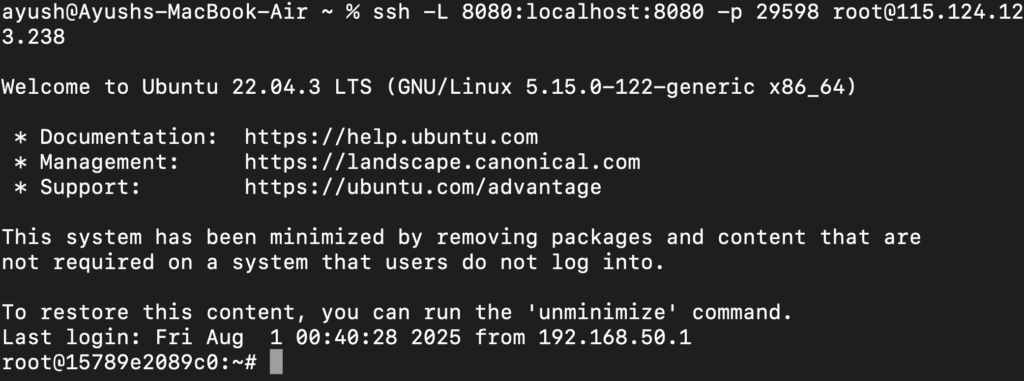
Task: Click the 29598 port number
Action: click(x=787, y=12)
